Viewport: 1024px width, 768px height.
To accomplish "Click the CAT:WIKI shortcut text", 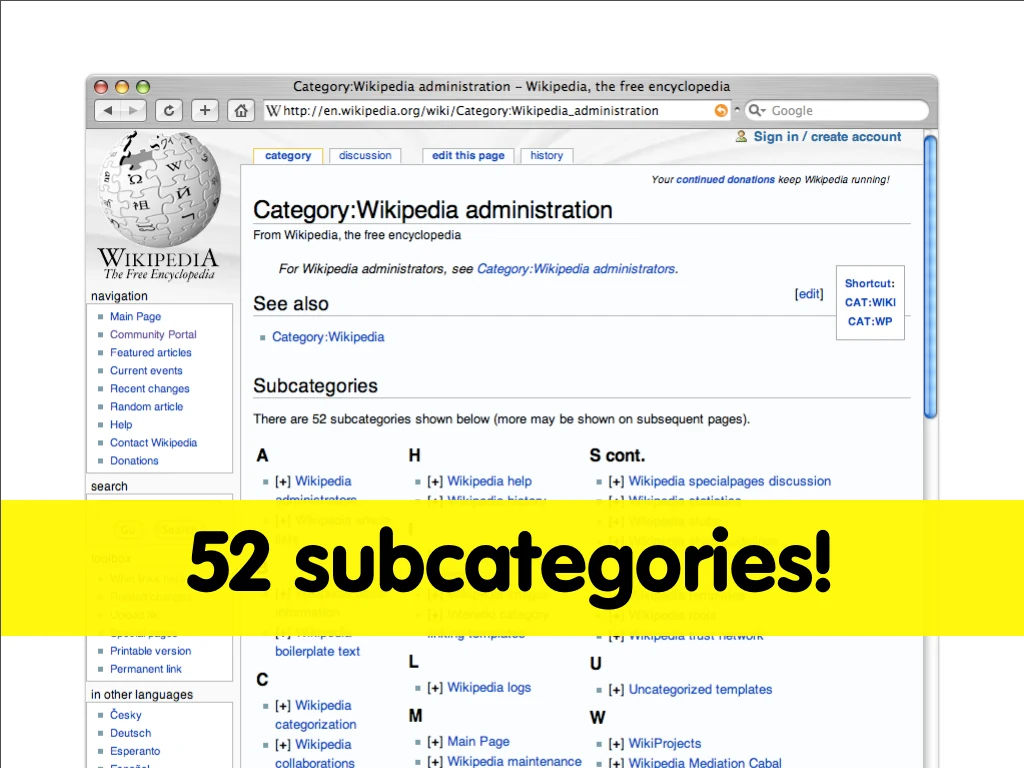I will click(x=871, y=302).
